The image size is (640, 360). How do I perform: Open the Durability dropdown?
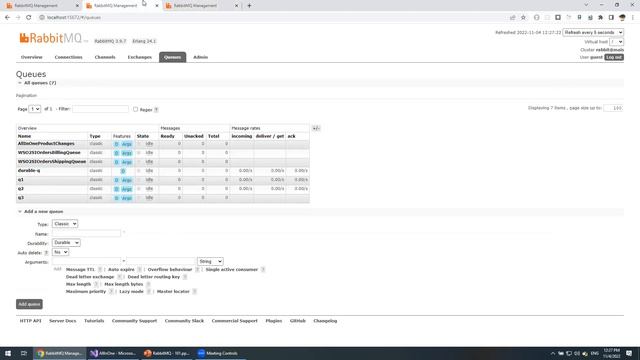(x=66, y=243)
